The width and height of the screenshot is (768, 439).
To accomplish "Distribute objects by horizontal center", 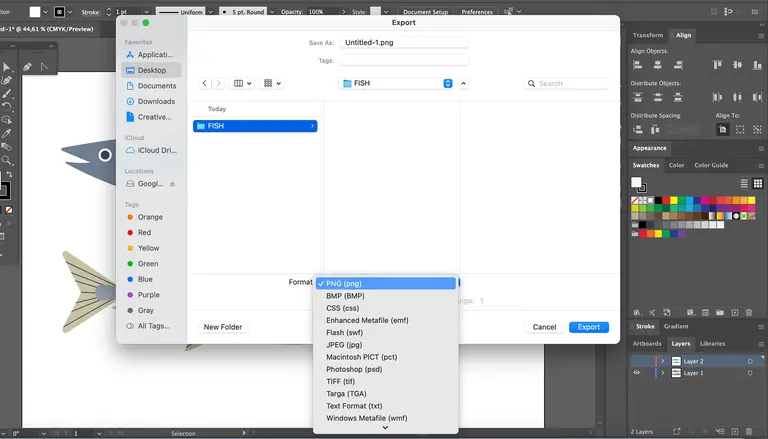I will (738, 97).
